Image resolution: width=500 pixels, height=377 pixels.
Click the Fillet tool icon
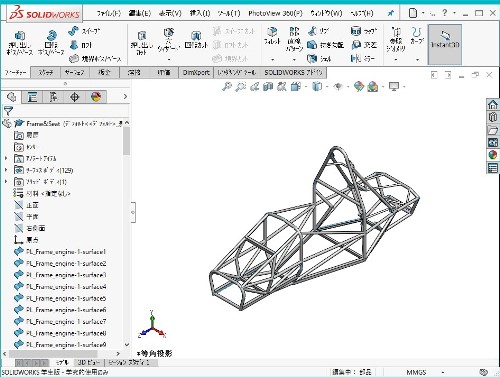[x=272, y=32]
